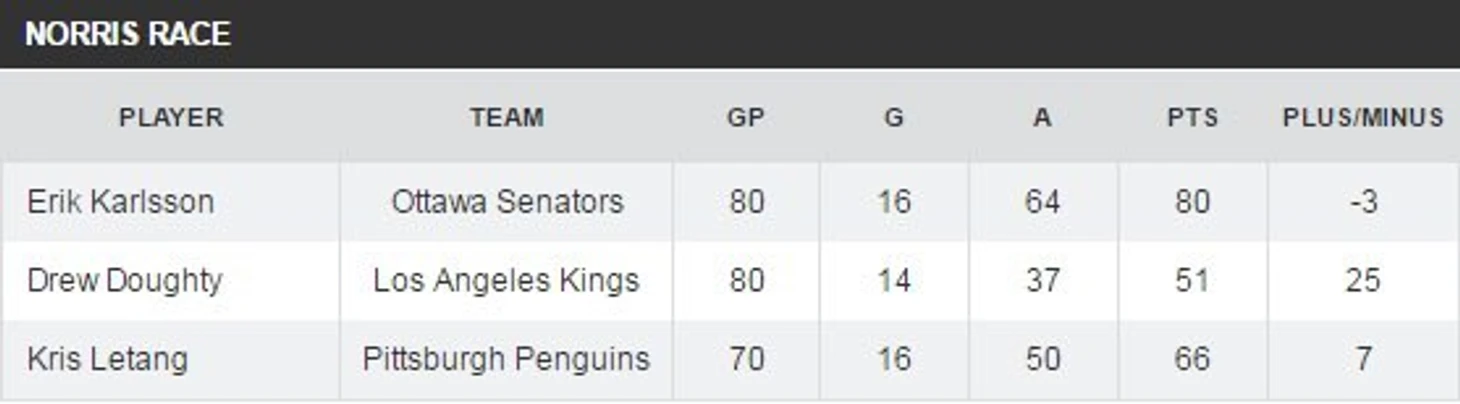Sort by the TEAM column header
1460x404 pixels.
tap(507, 118)
